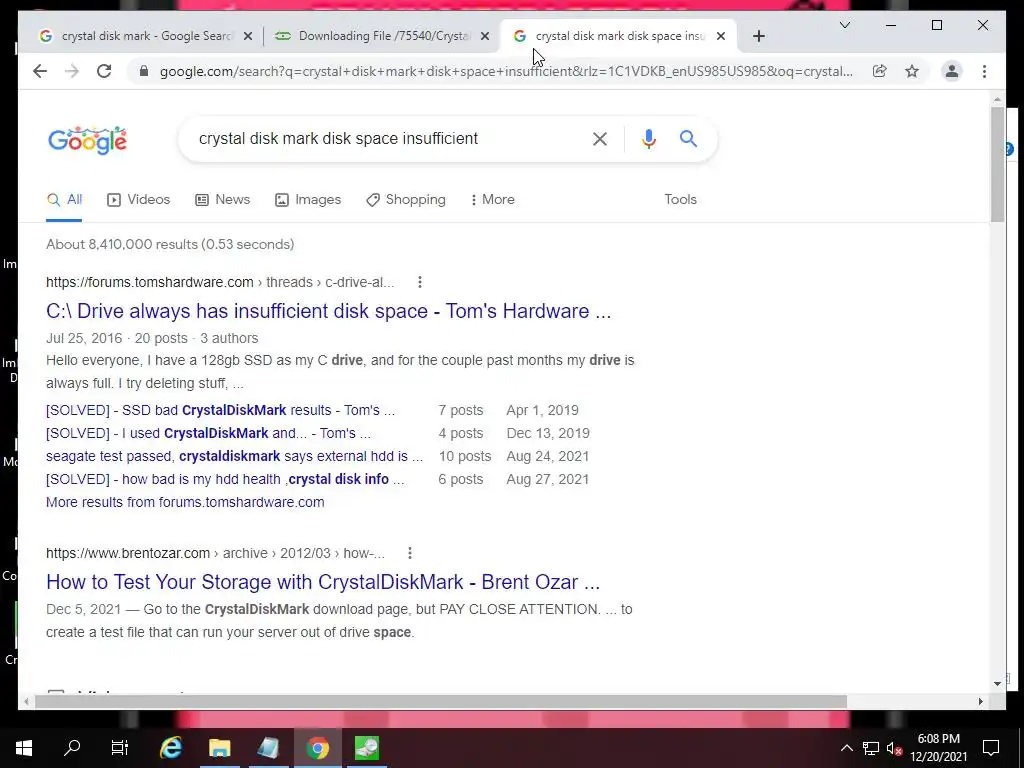Launch Internet Explorer from the taskbar
Viewport: 1024px width, 768px height.
point(170,748)
